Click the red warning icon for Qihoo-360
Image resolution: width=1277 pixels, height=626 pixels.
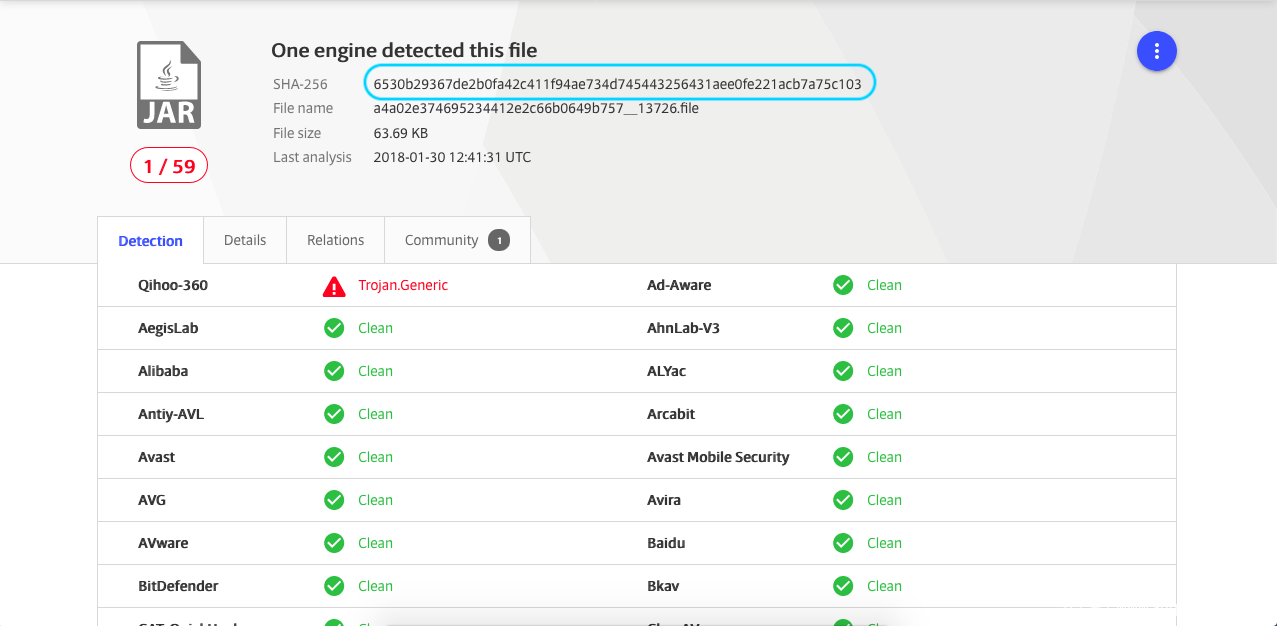pyautogui.click(x=334, y=286)
